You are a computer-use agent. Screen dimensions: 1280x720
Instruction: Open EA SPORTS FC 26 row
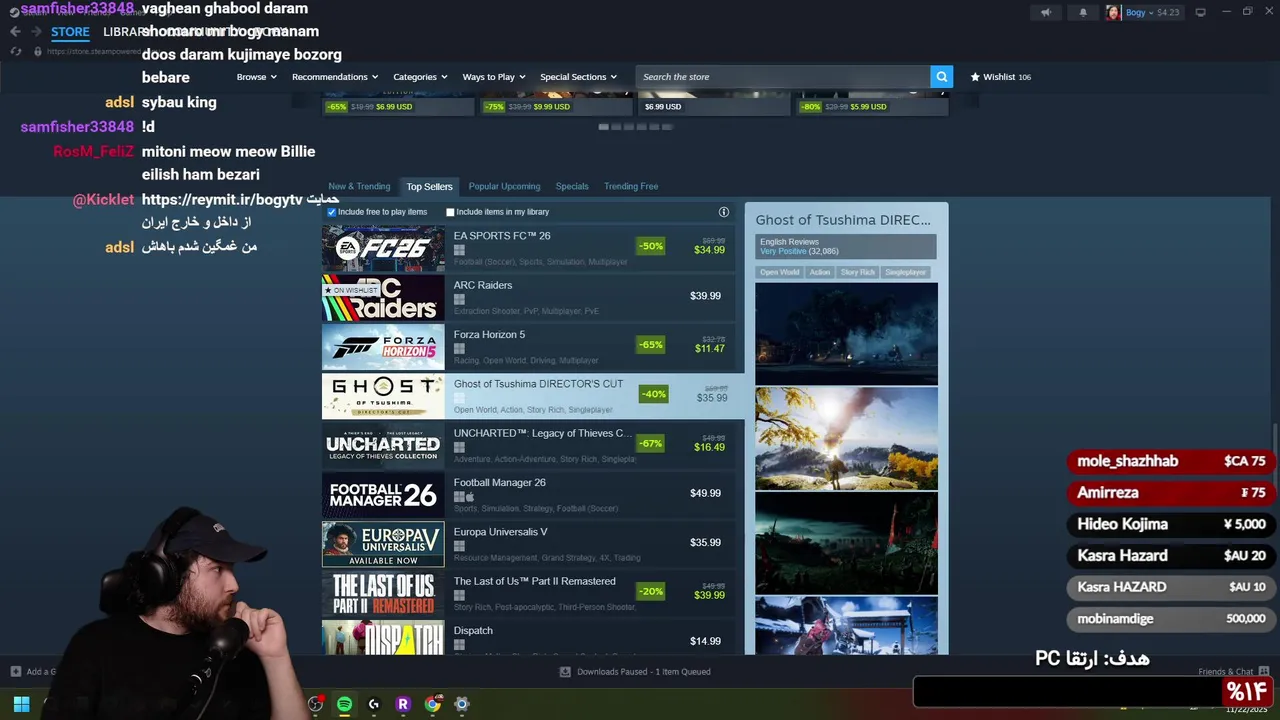(x=529, y=248)
